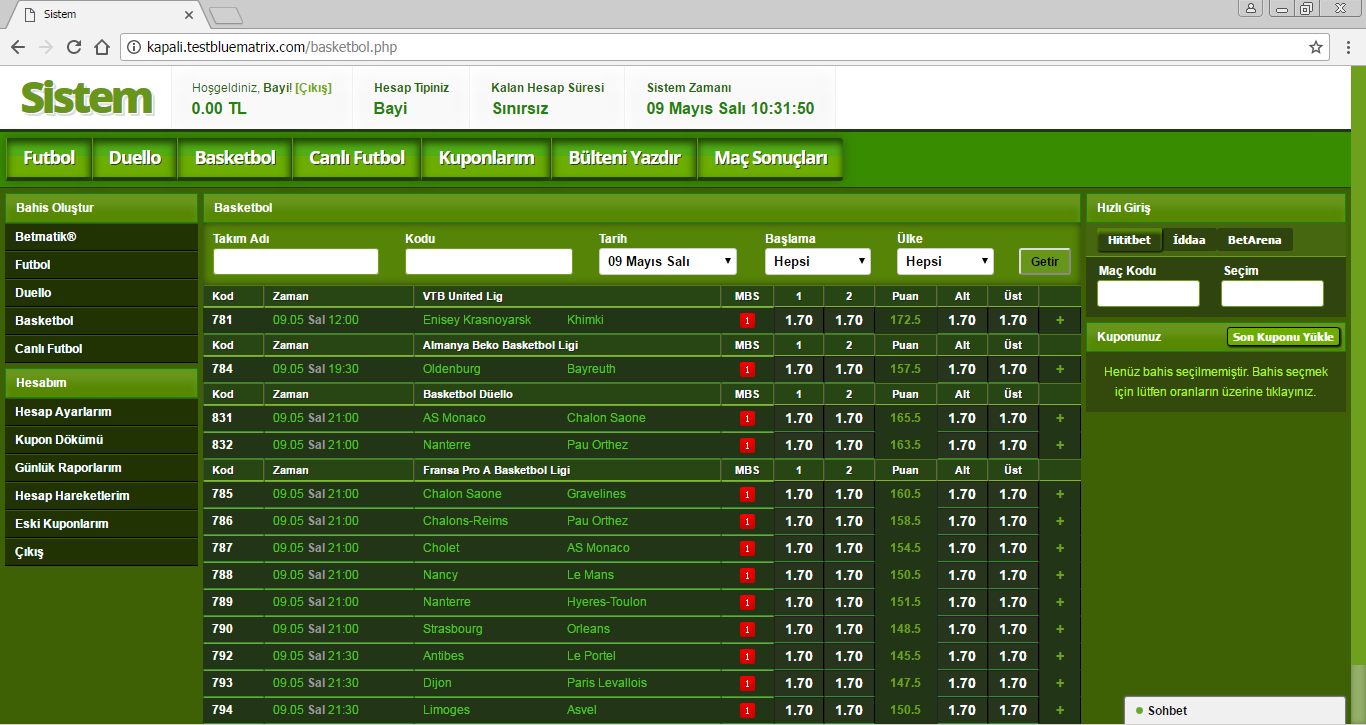Expand plus icon for match code 832

1060,445
